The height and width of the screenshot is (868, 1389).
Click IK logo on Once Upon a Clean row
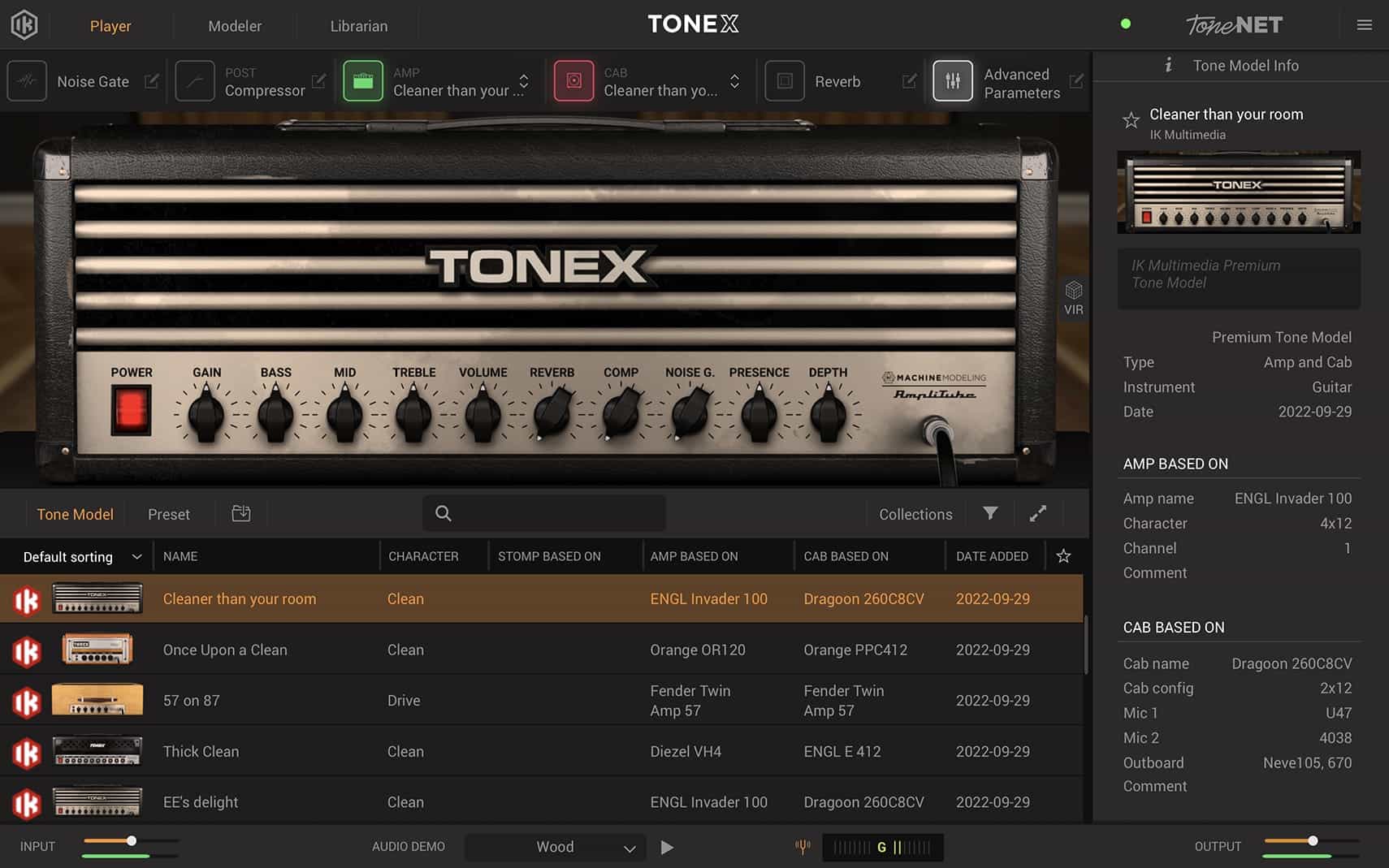[x=27, y=651]
